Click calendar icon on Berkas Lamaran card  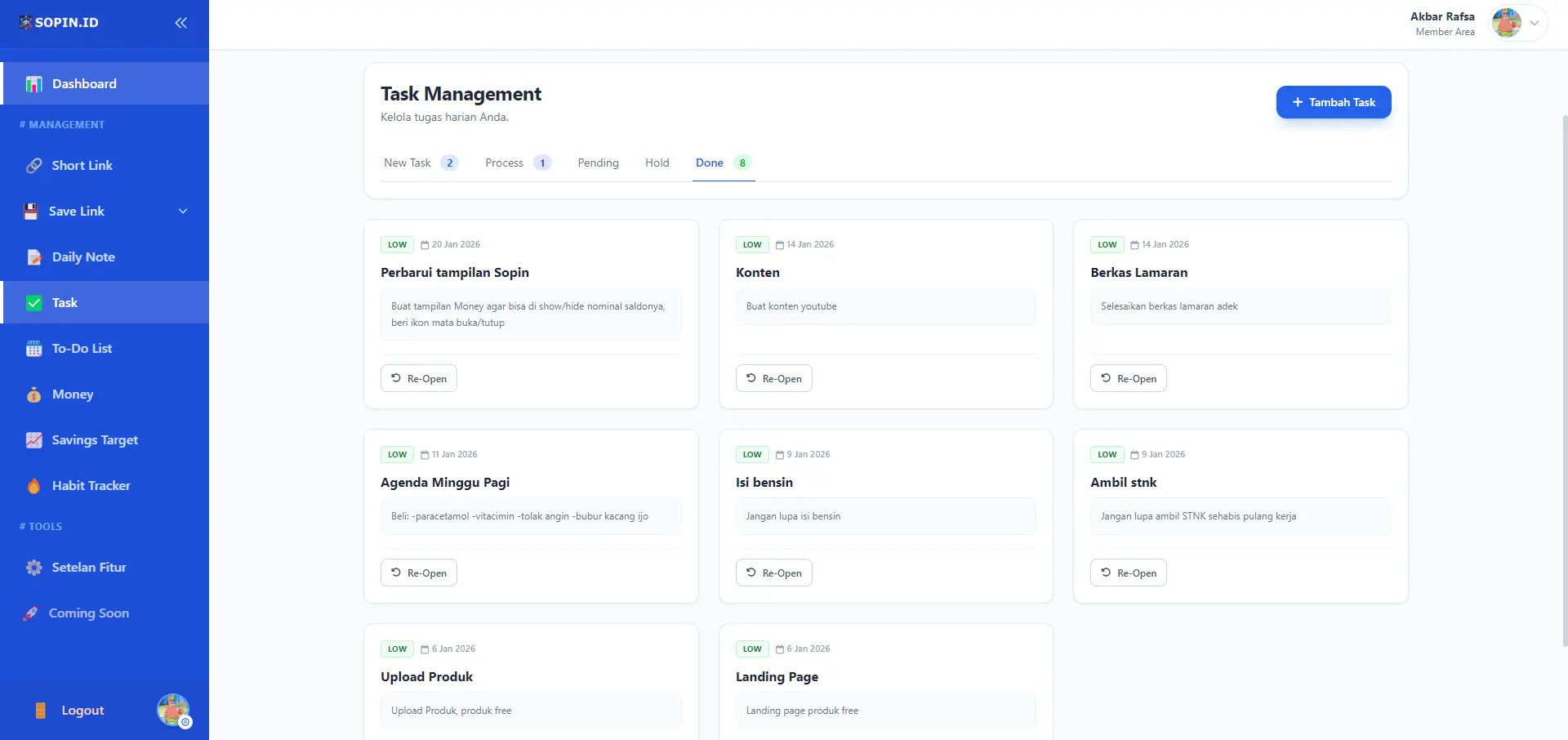point(1134,245)
